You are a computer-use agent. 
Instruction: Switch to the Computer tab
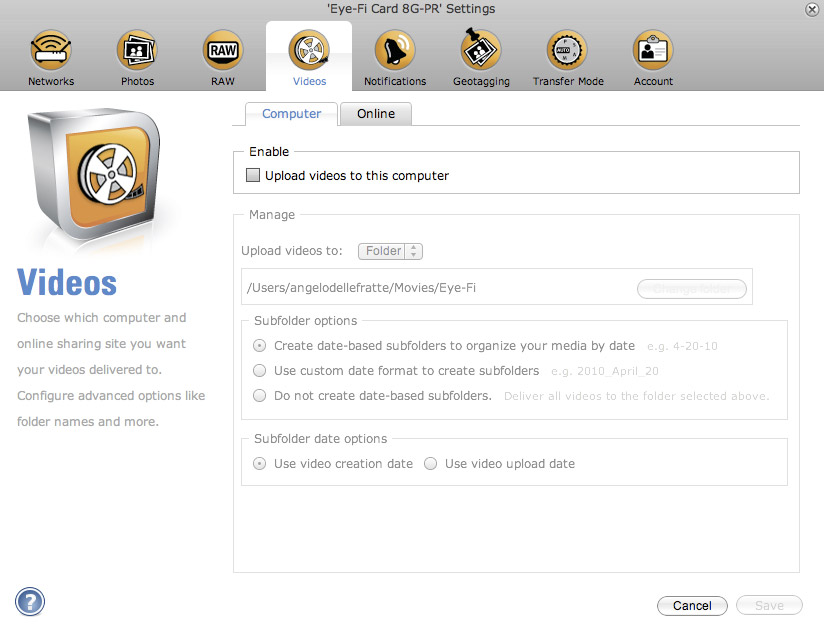pos(292,114)
